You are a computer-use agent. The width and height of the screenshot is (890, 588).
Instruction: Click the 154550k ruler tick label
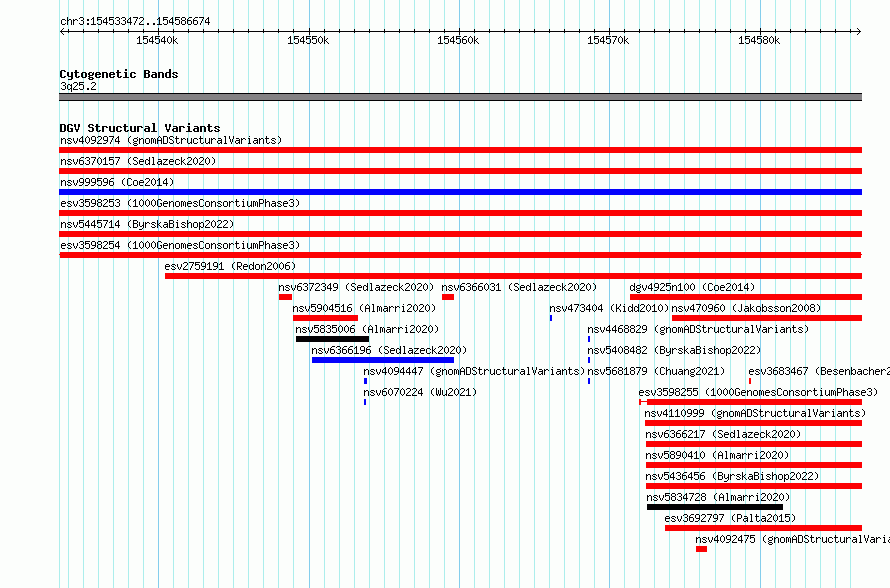click(x=308, y=40)
